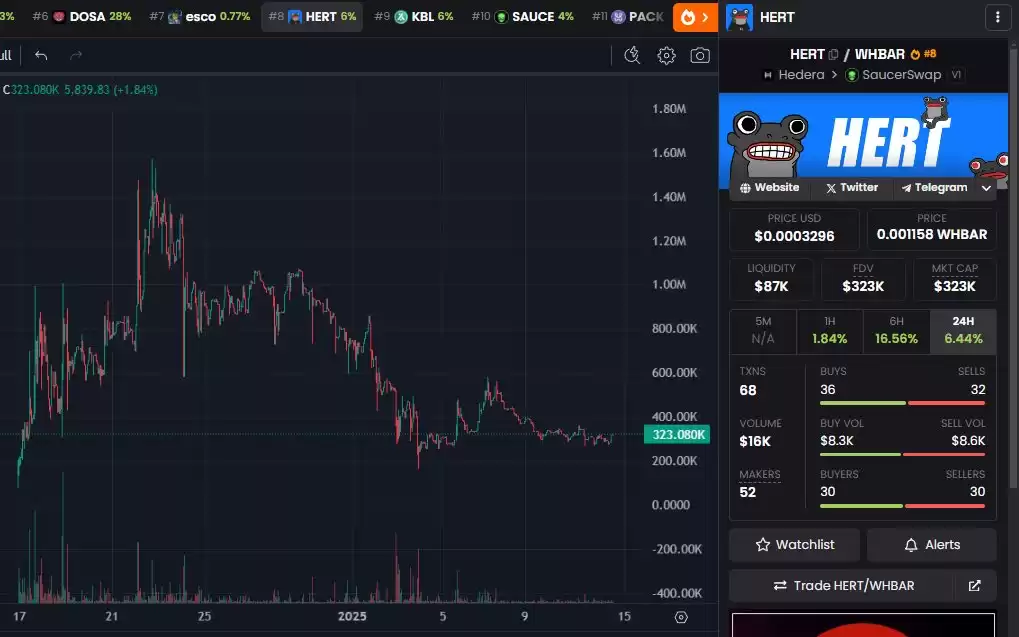The width and height of the screenshot is (1019, 637).
Task: Open the Alerts button
Action: click(x=931, y=545)
